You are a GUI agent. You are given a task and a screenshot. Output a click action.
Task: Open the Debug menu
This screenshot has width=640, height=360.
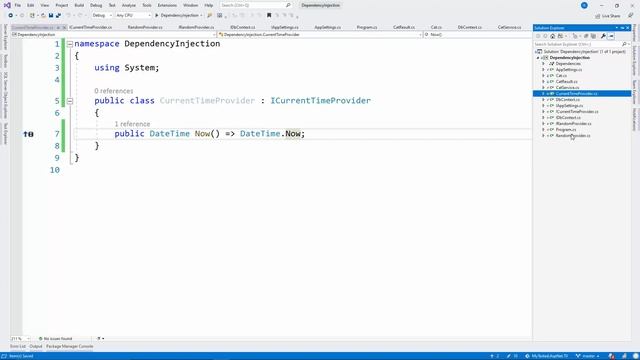coord(96,5)
